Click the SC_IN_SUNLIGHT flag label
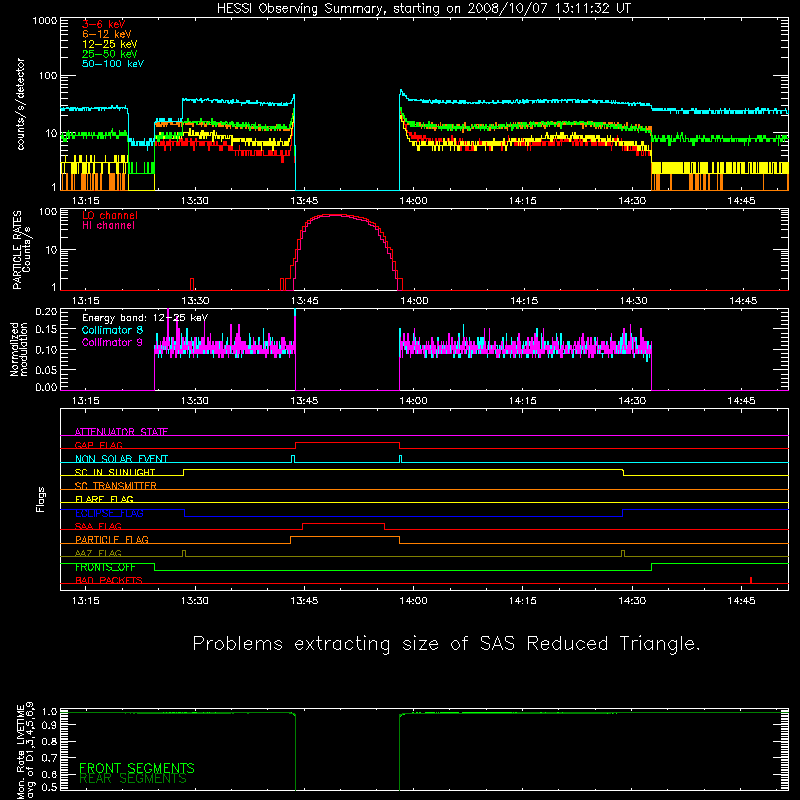 [115, 472]
